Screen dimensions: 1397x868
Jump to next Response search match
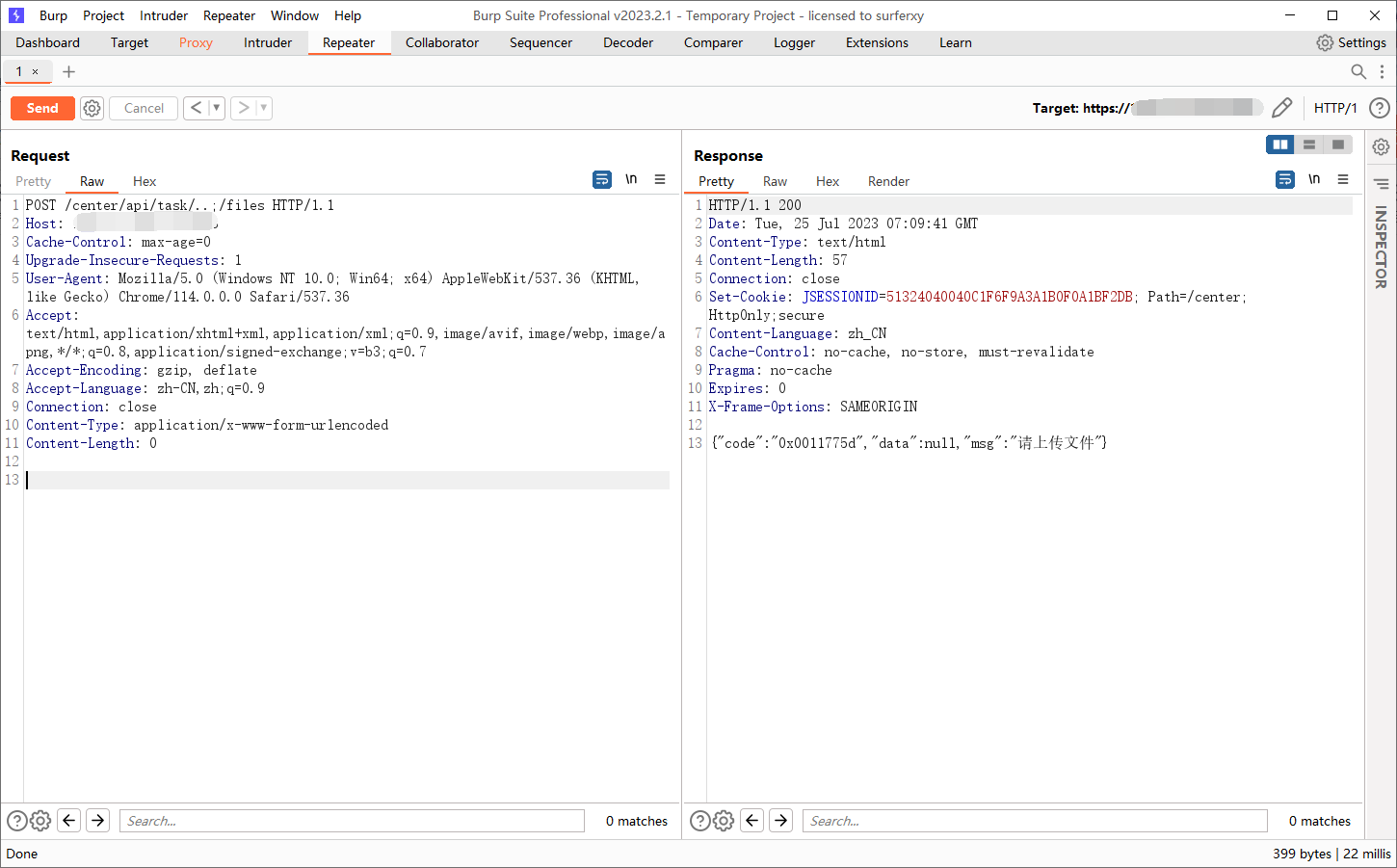[x=781, y=821]
